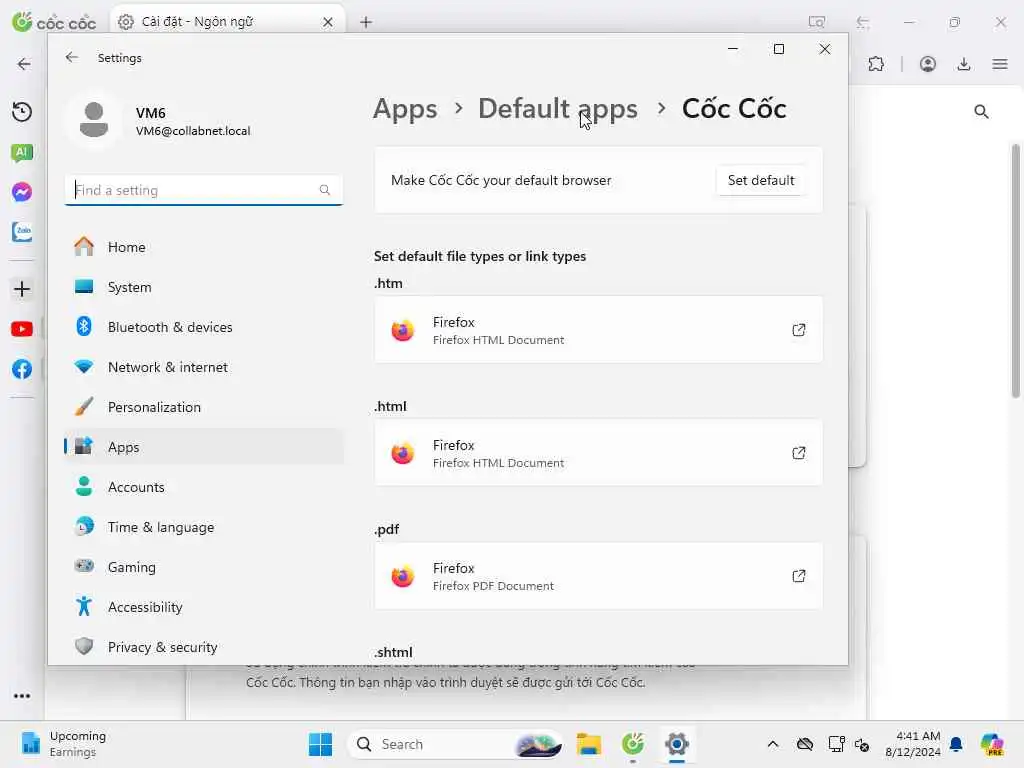Click Apps breadcrumb link
Viewport: 1024px width, 768px height.
pos(405,109)
